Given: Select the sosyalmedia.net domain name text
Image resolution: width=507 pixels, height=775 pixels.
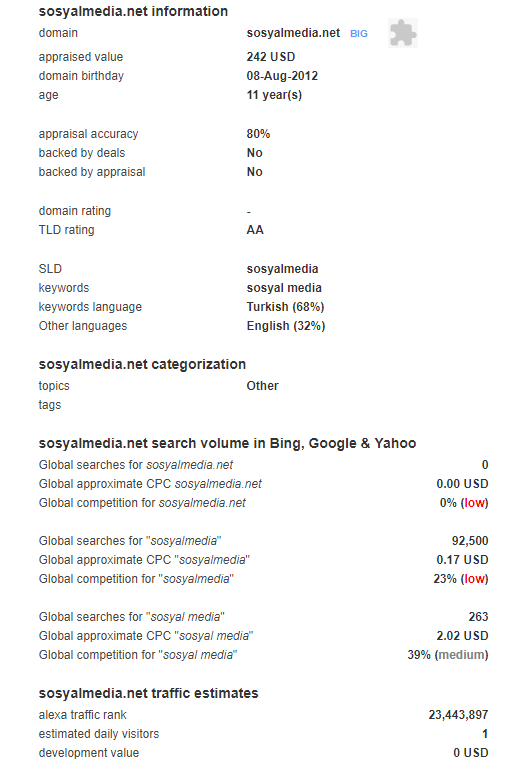Looking at the screenshot, I should pyautogui.click(x=293, y=33).
